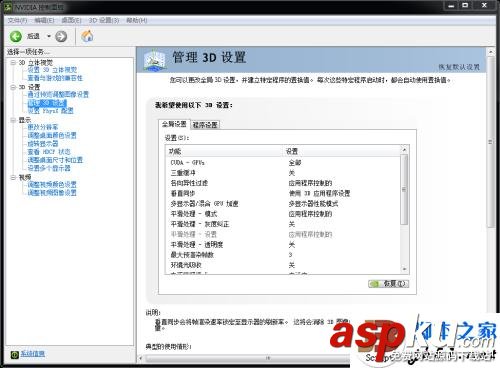Open 设置 3D 立体视觉 task
Viewport: 500px width, 368px height.
52,70
